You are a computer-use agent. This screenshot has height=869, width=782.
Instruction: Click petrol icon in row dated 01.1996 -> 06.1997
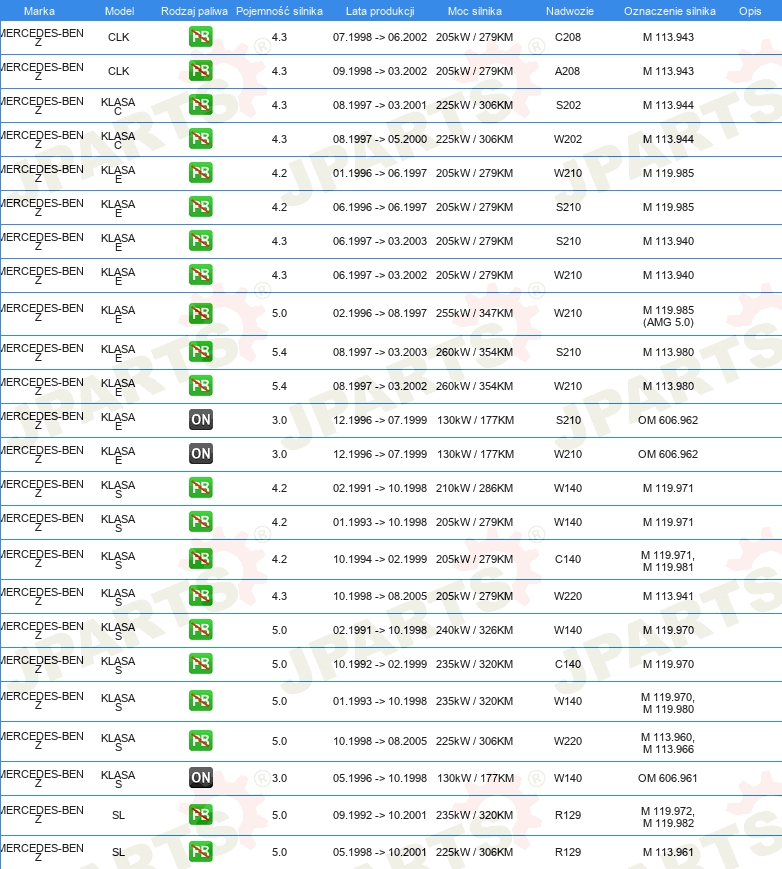coord(201,173)
